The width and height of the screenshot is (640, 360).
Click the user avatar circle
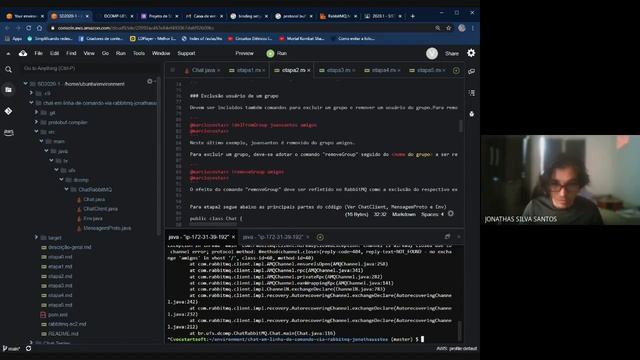432,53
